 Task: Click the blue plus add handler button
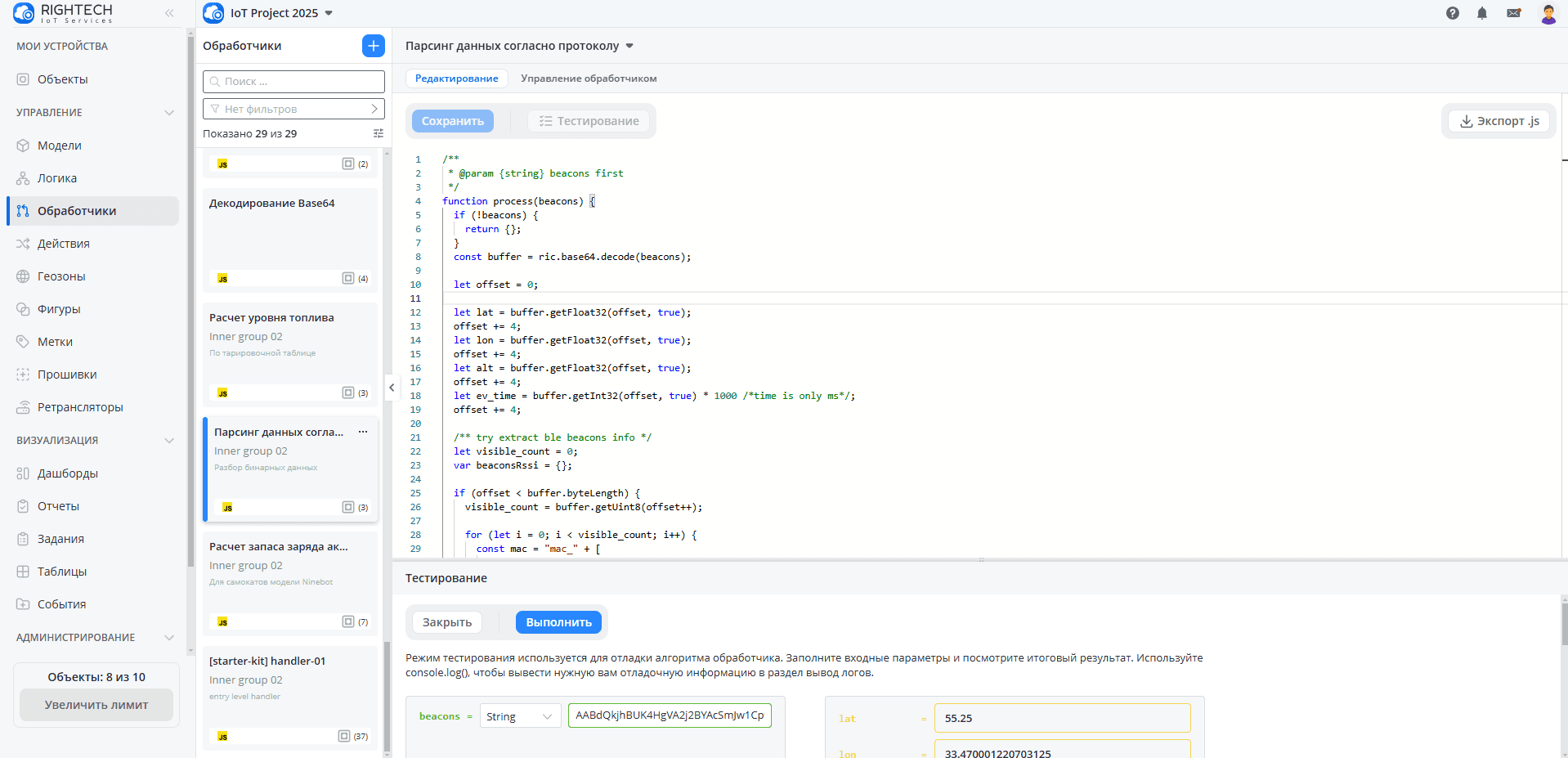tap(373, 46)
